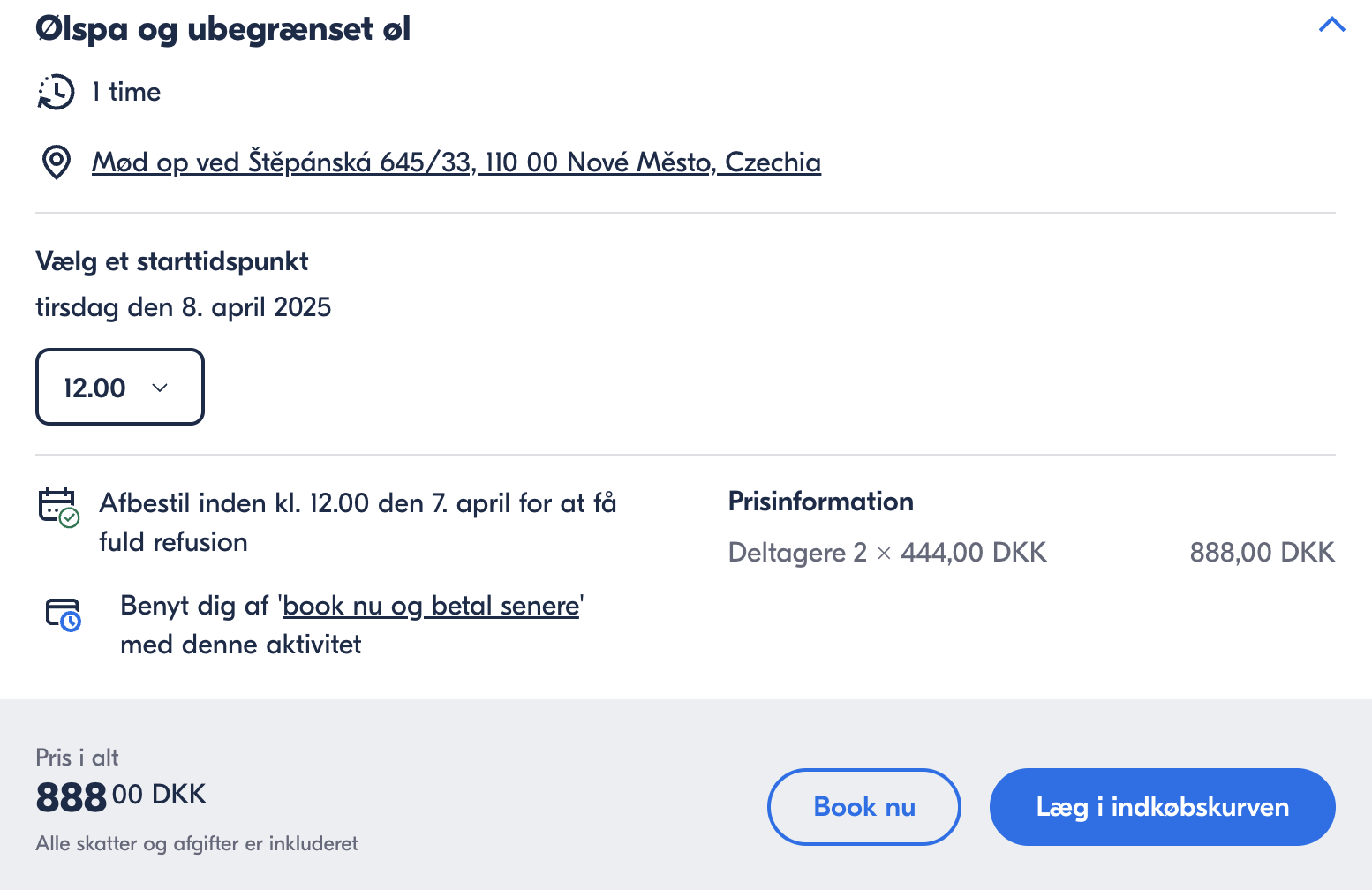Viewport: 1372px width, 890px height.
Task: Open the 'book nu og betal senere' link
Action: point(431,606)
